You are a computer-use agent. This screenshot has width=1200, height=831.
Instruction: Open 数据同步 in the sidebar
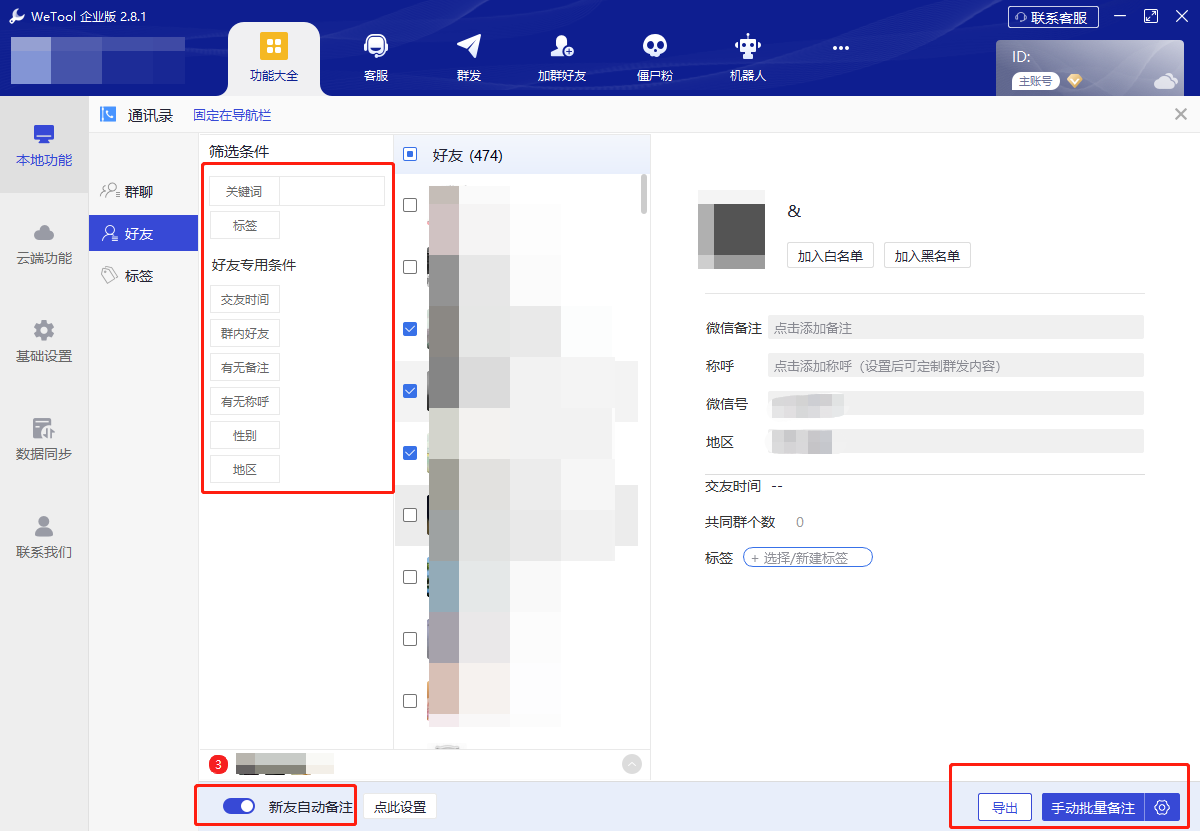[x=44, y=439]
